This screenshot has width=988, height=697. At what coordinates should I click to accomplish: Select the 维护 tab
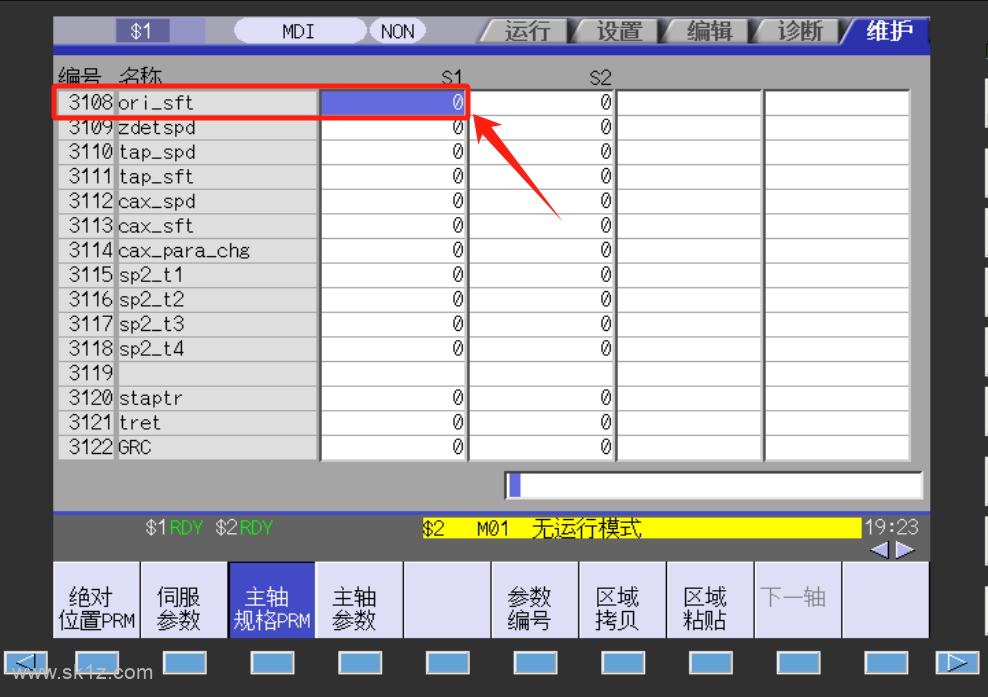888,31
